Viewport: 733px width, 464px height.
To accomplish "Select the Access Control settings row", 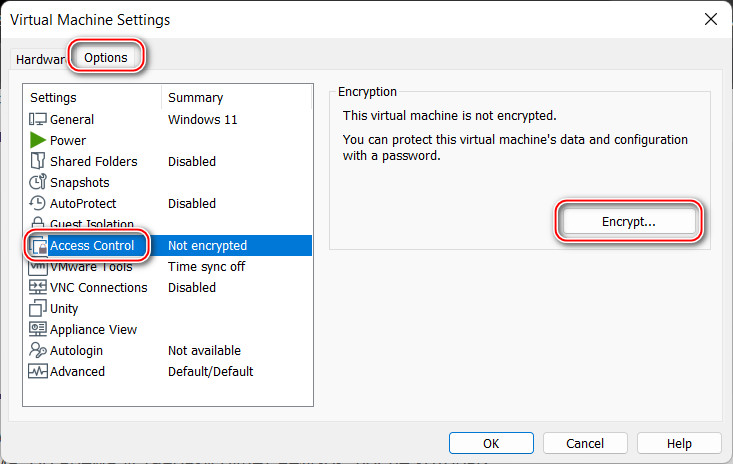I will (x=167, y=245).
